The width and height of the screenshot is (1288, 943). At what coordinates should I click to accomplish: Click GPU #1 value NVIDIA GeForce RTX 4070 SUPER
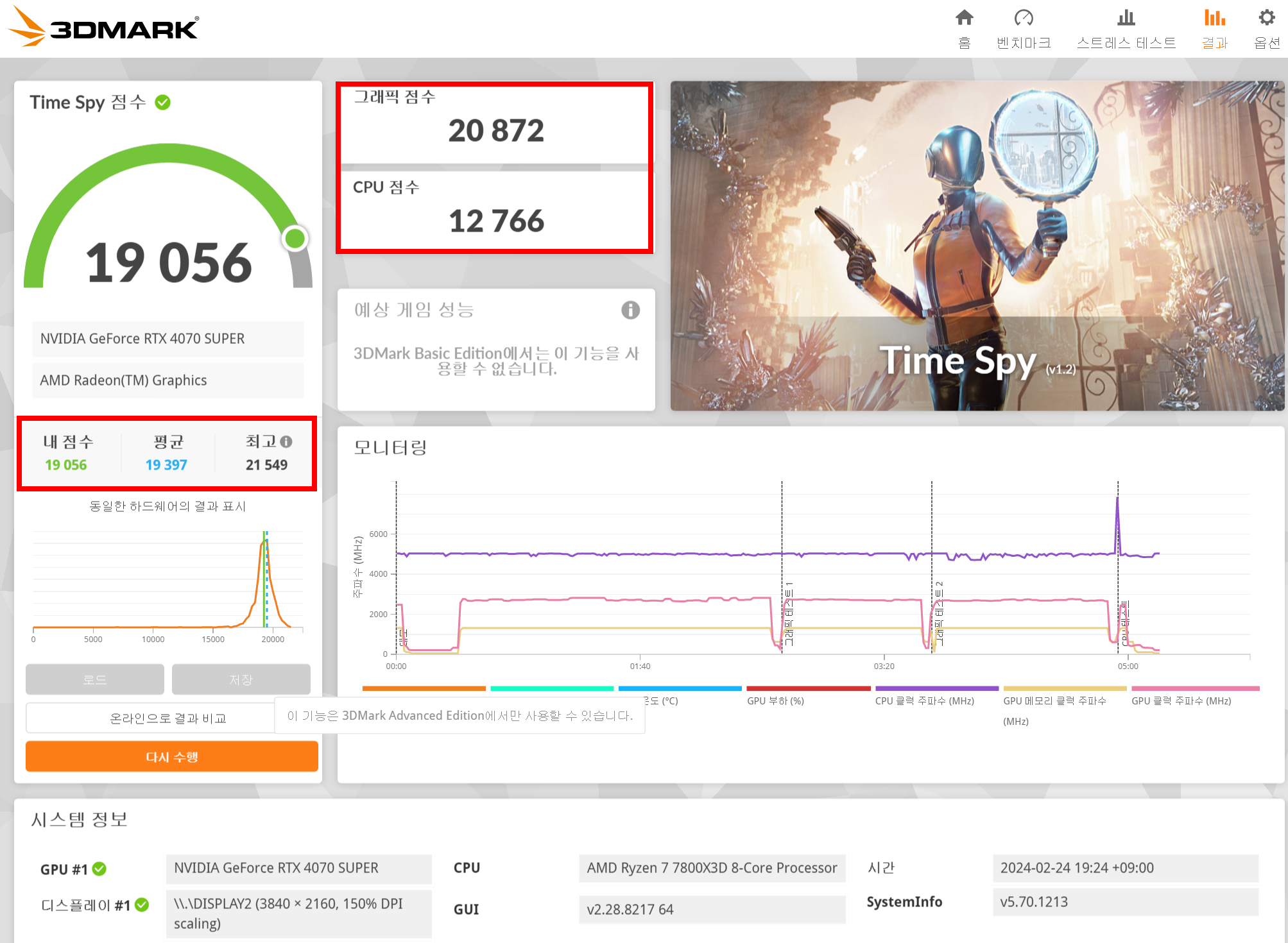pyautogui.click(x=298, y=868)
